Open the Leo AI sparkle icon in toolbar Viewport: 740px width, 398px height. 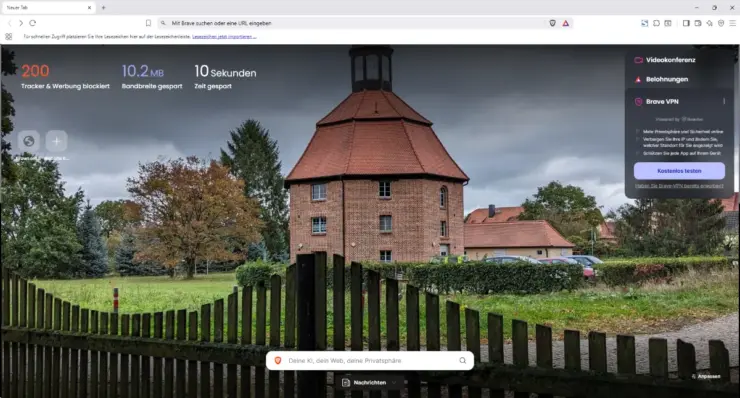pos(709,23)
